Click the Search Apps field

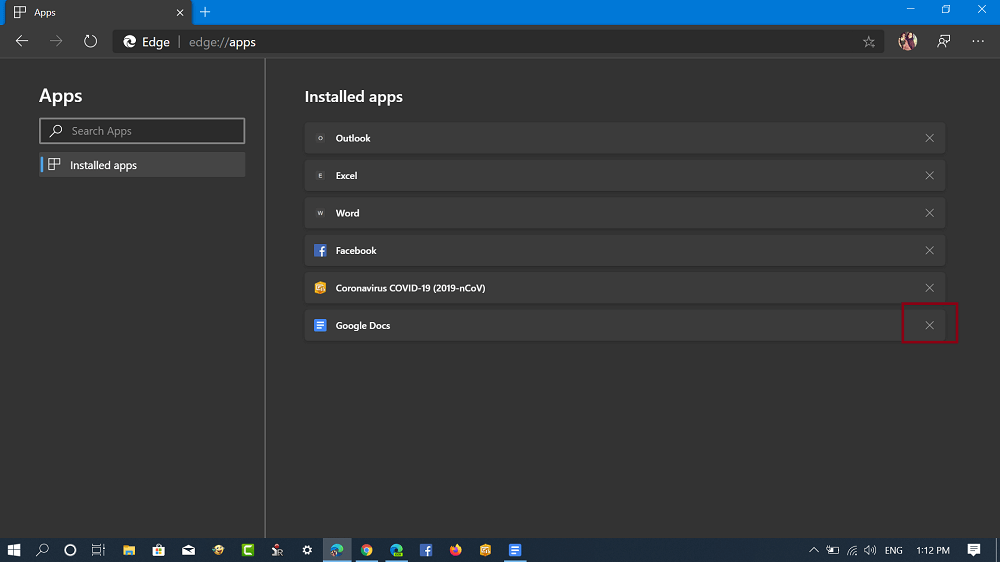click(142, 131)
